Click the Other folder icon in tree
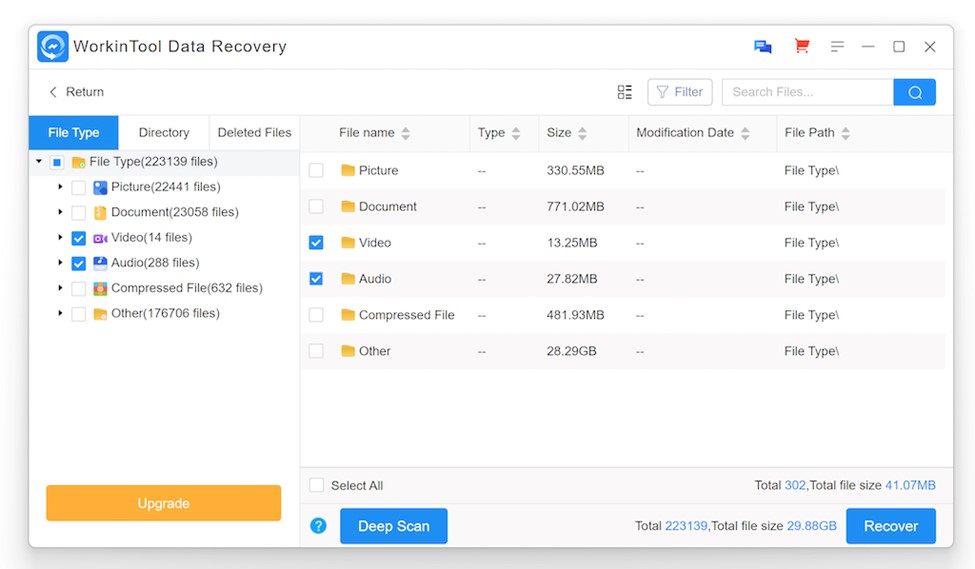Image resolution: width=975 pixels, height=569 pixels. coord(100,314)
